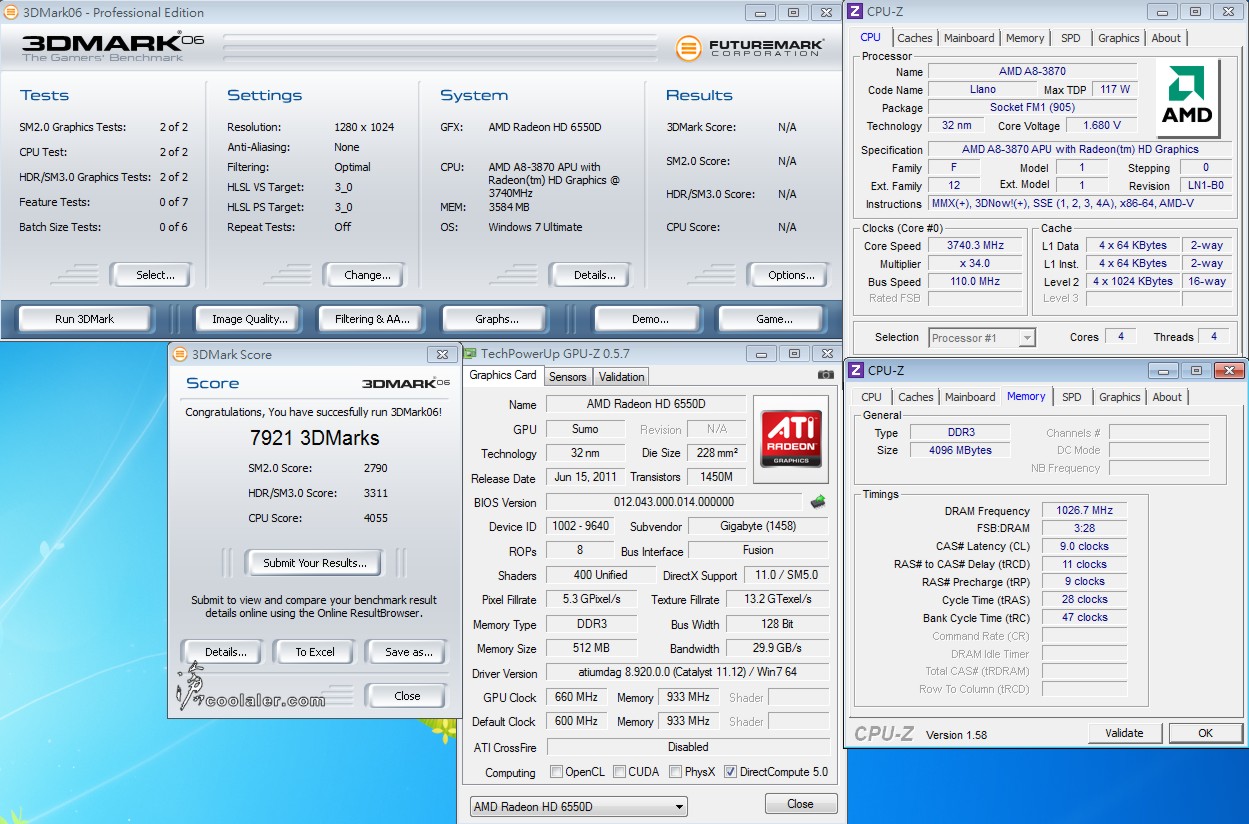Switch to the Sensors tab in GPU-Z
The image size is (1249, 824).
pos(568,377)
